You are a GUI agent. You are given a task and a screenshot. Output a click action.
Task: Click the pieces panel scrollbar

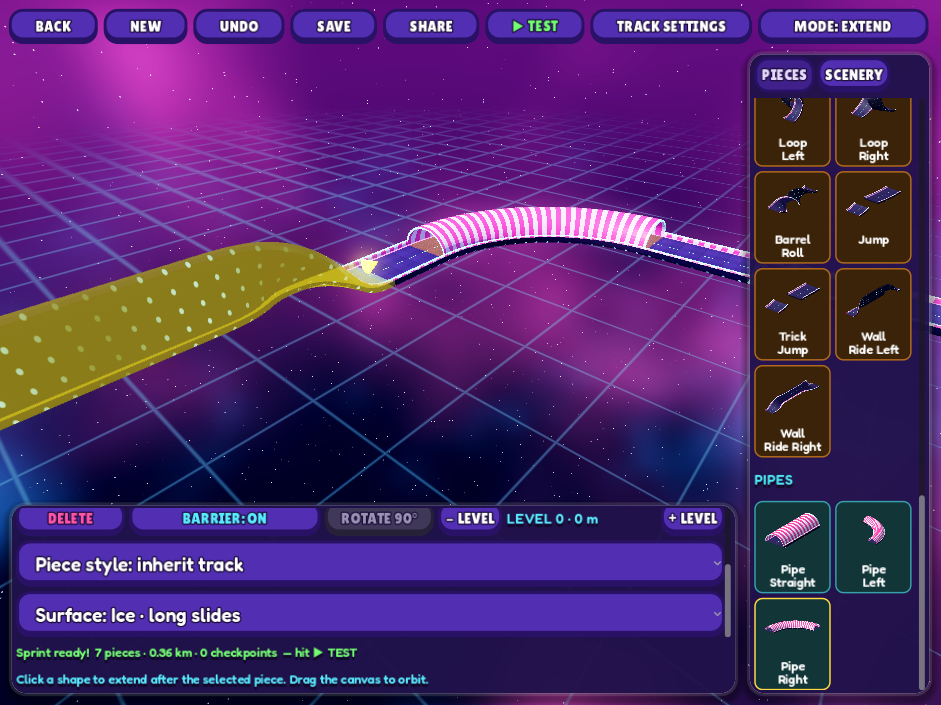[922, 591]
